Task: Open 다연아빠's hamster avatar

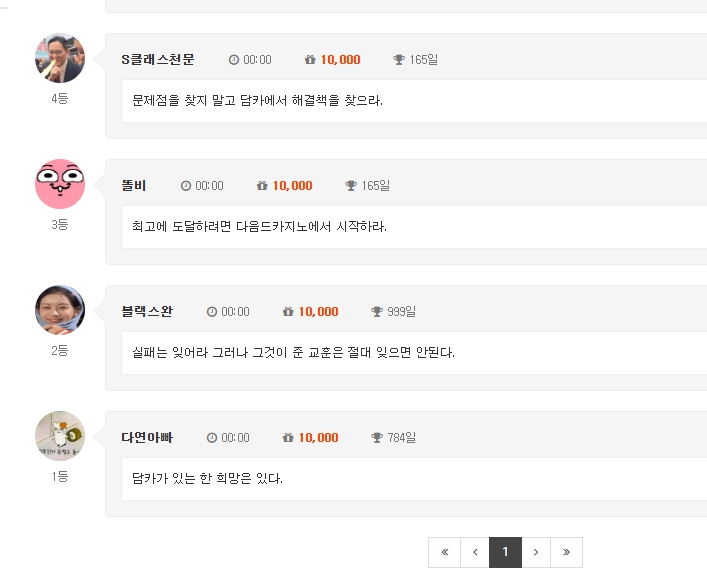Action: [60, 436]
